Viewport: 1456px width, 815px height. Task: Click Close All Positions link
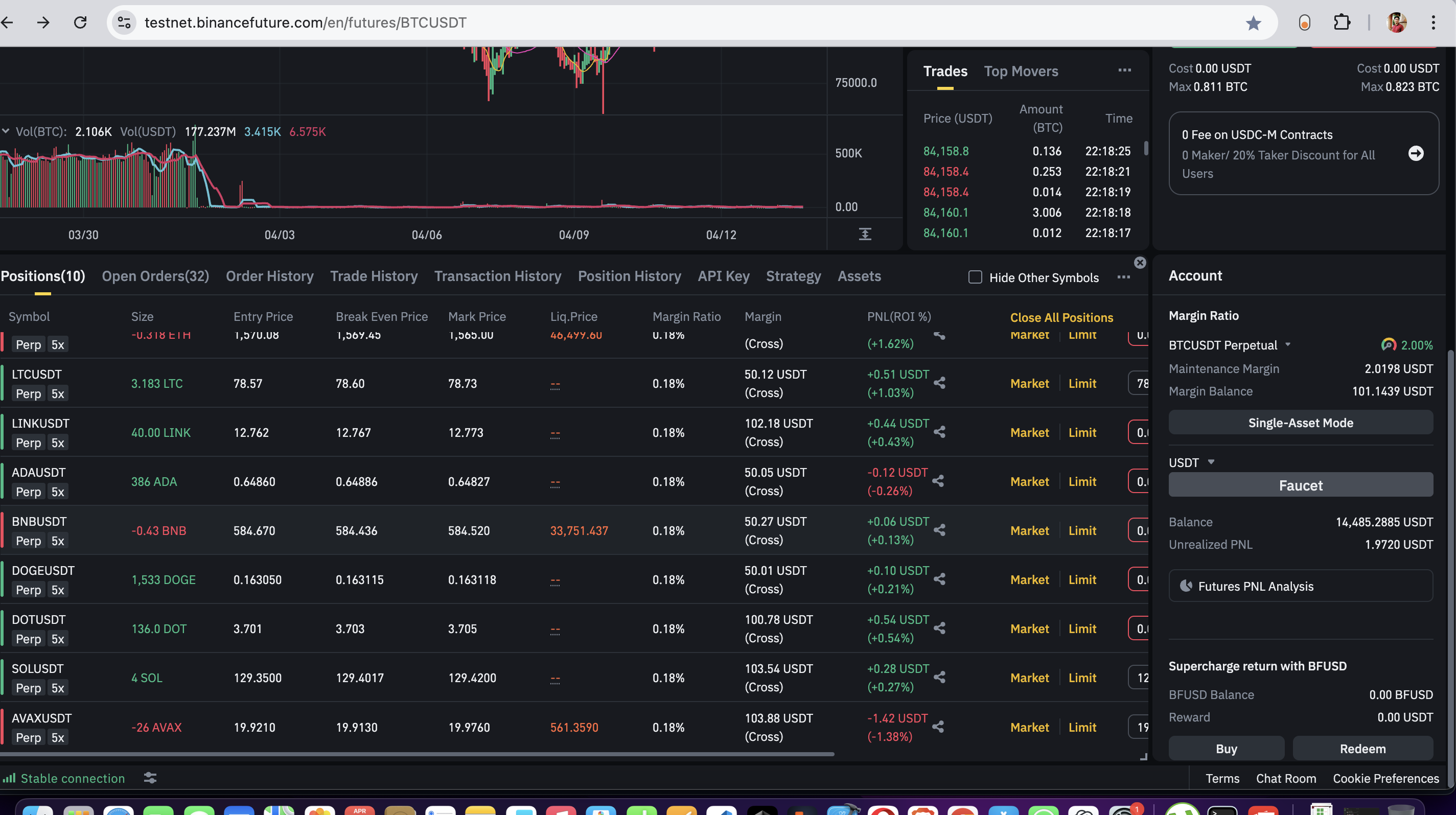(1061, 318)
